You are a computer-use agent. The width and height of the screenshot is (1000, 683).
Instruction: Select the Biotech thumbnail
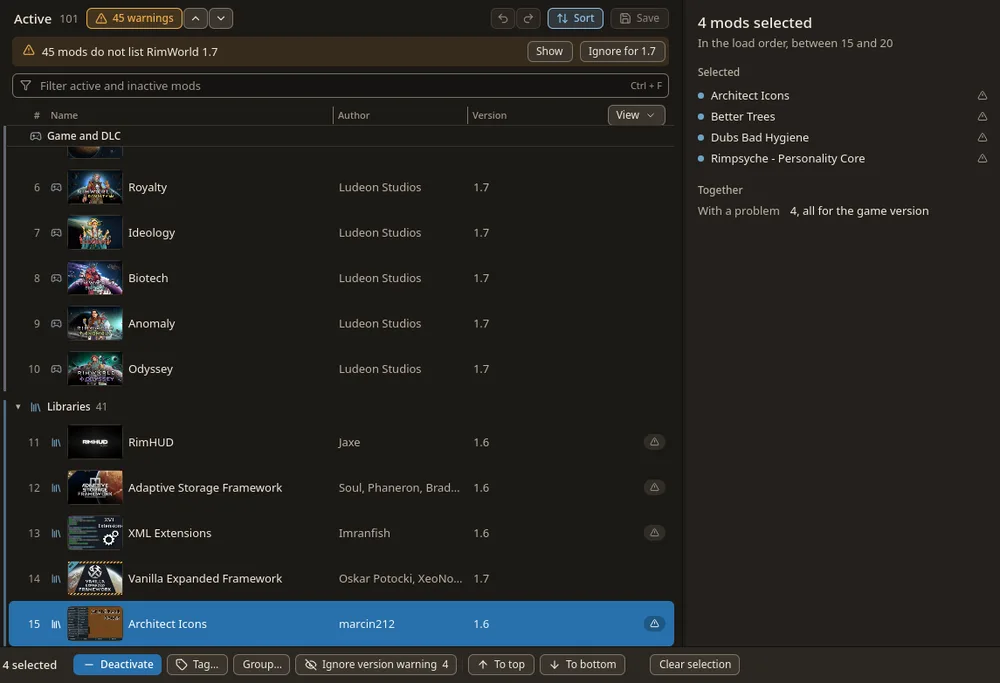click(95, 278)
